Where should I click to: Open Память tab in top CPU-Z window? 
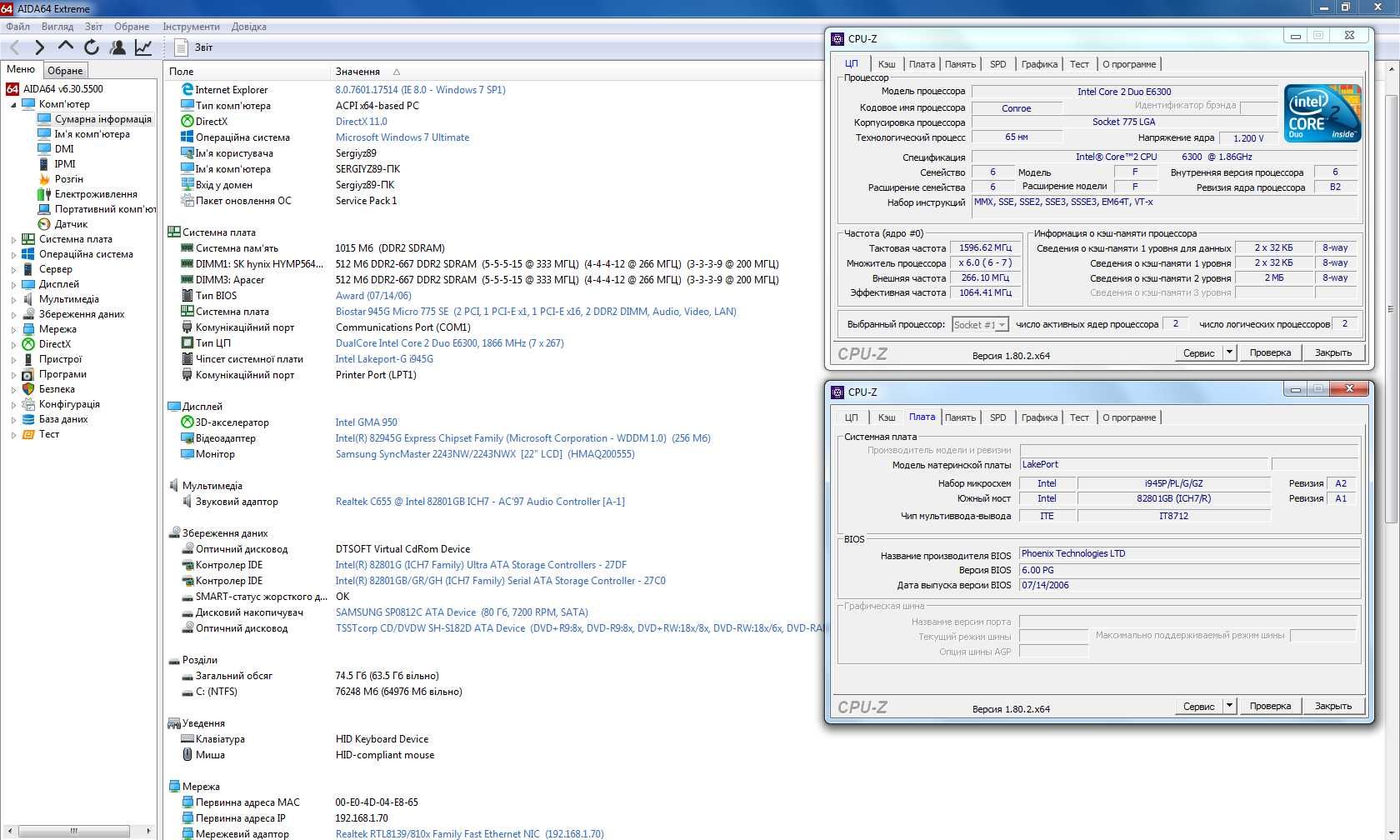(960, 64)
